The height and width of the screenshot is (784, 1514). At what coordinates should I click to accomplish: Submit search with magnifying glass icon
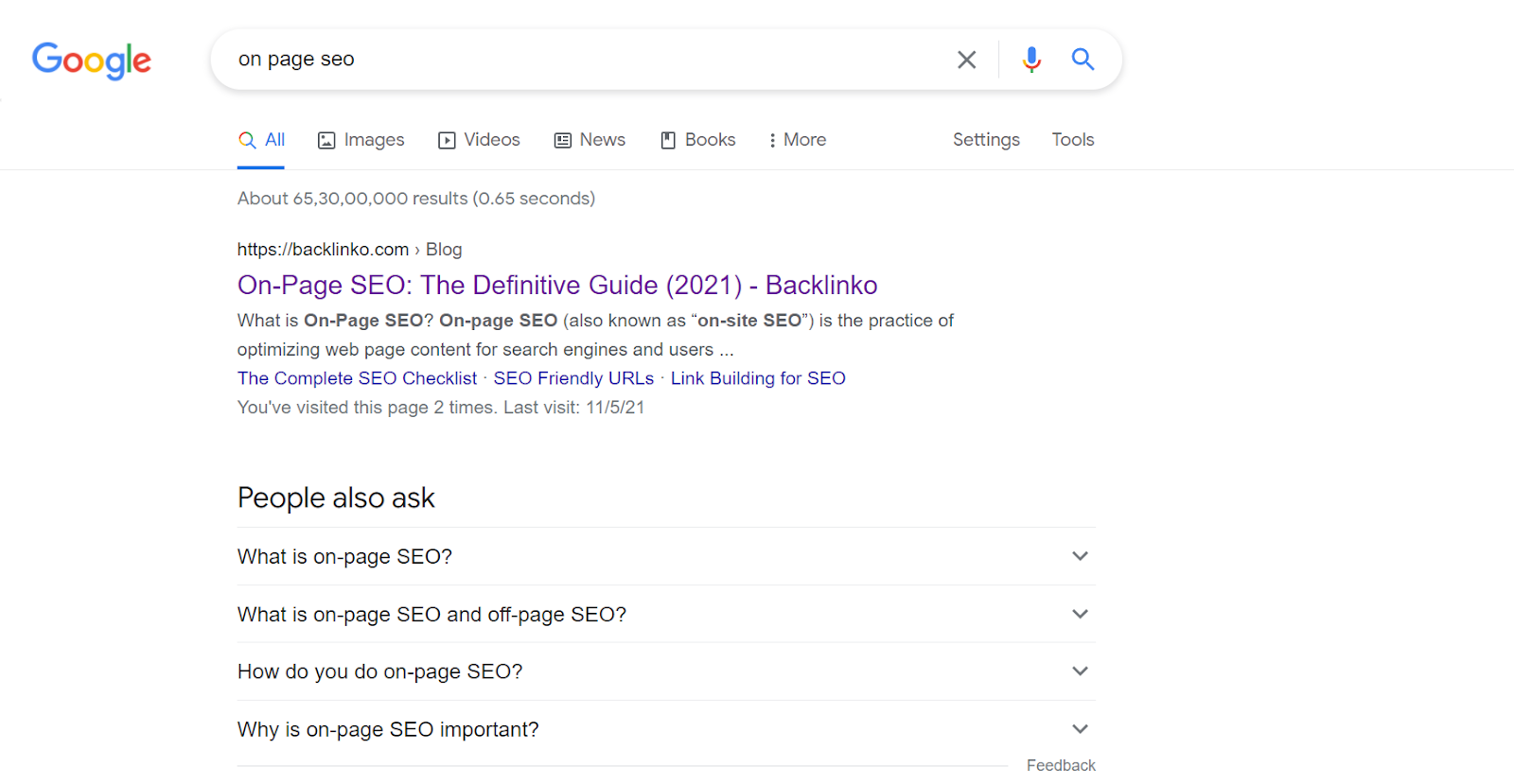click(x=1083, y=60)
